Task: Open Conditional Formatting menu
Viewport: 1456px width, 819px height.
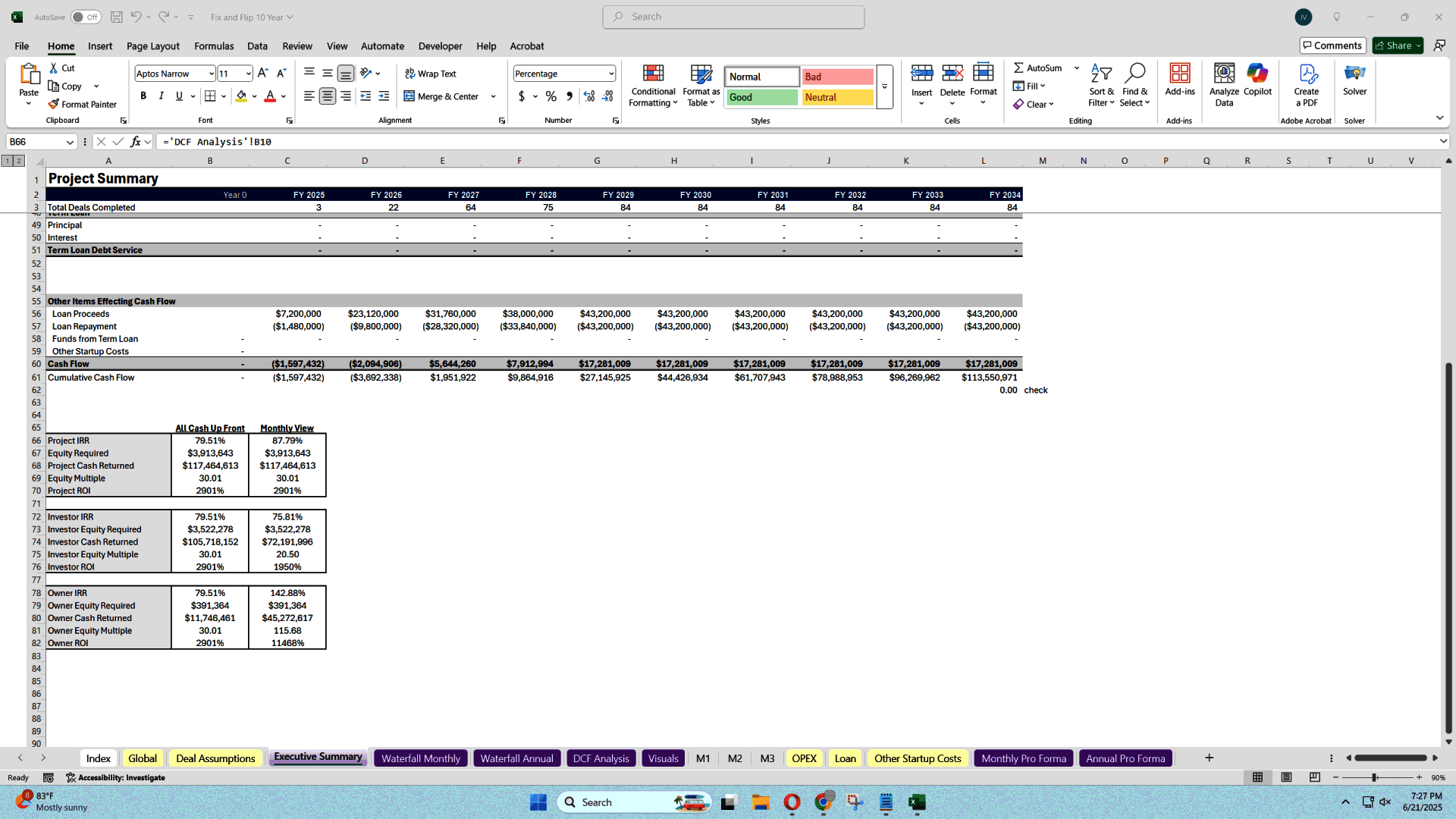Action: pos(653,86)
